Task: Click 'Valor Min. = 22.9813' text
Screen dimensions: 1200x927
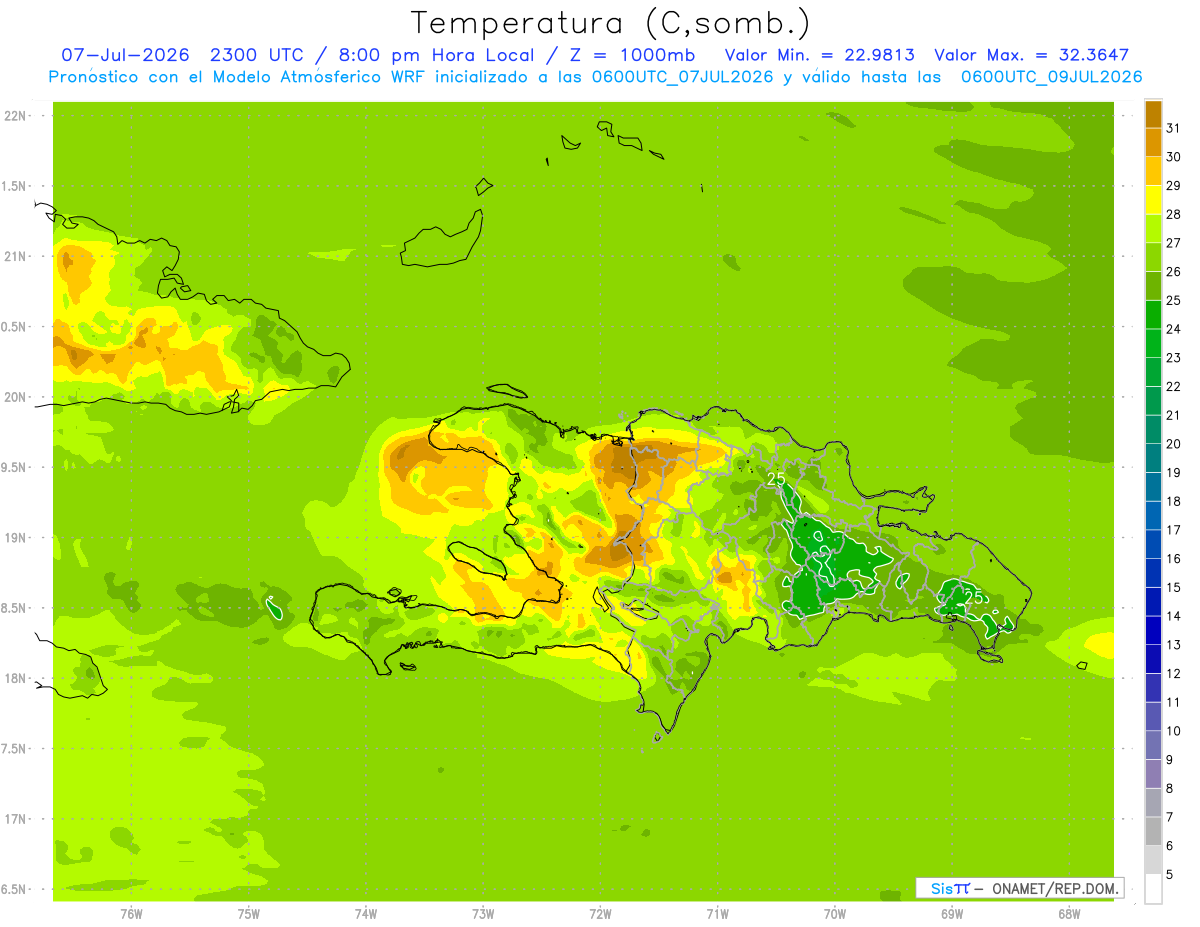Action: (x=819, y=55)
